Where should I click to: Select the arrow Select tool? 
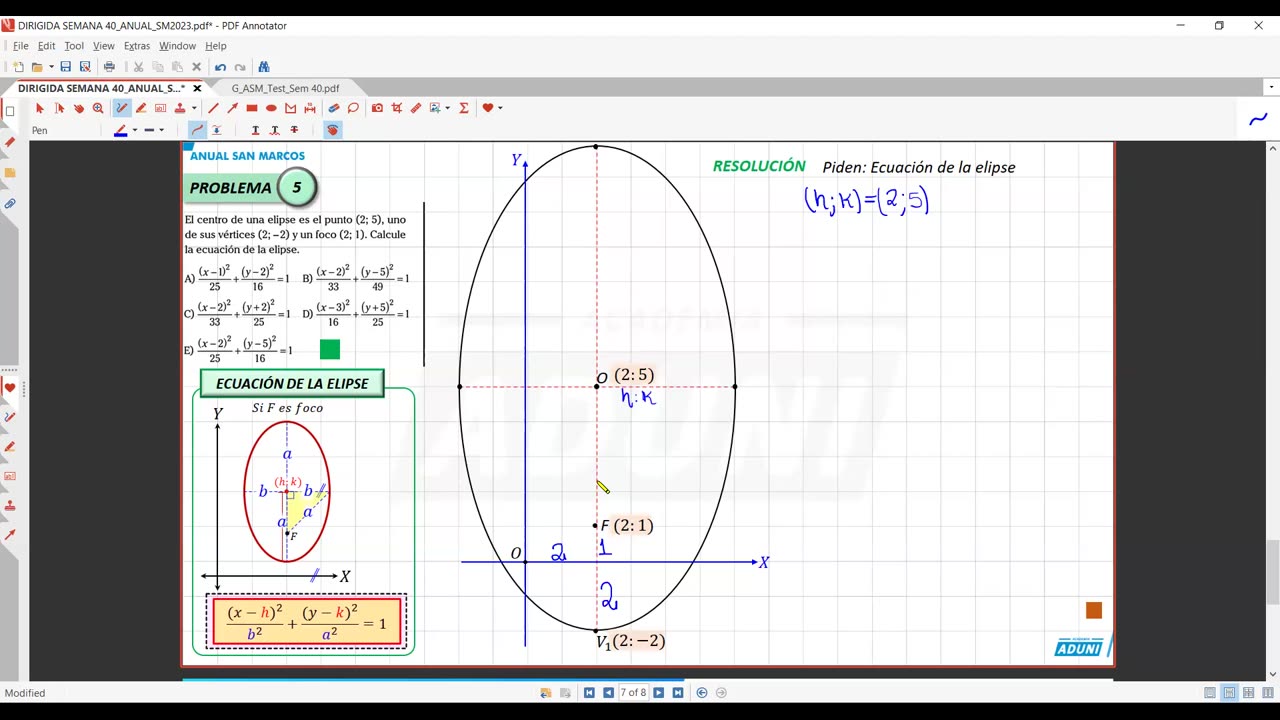pyautogui.click(x=40, y=108)
